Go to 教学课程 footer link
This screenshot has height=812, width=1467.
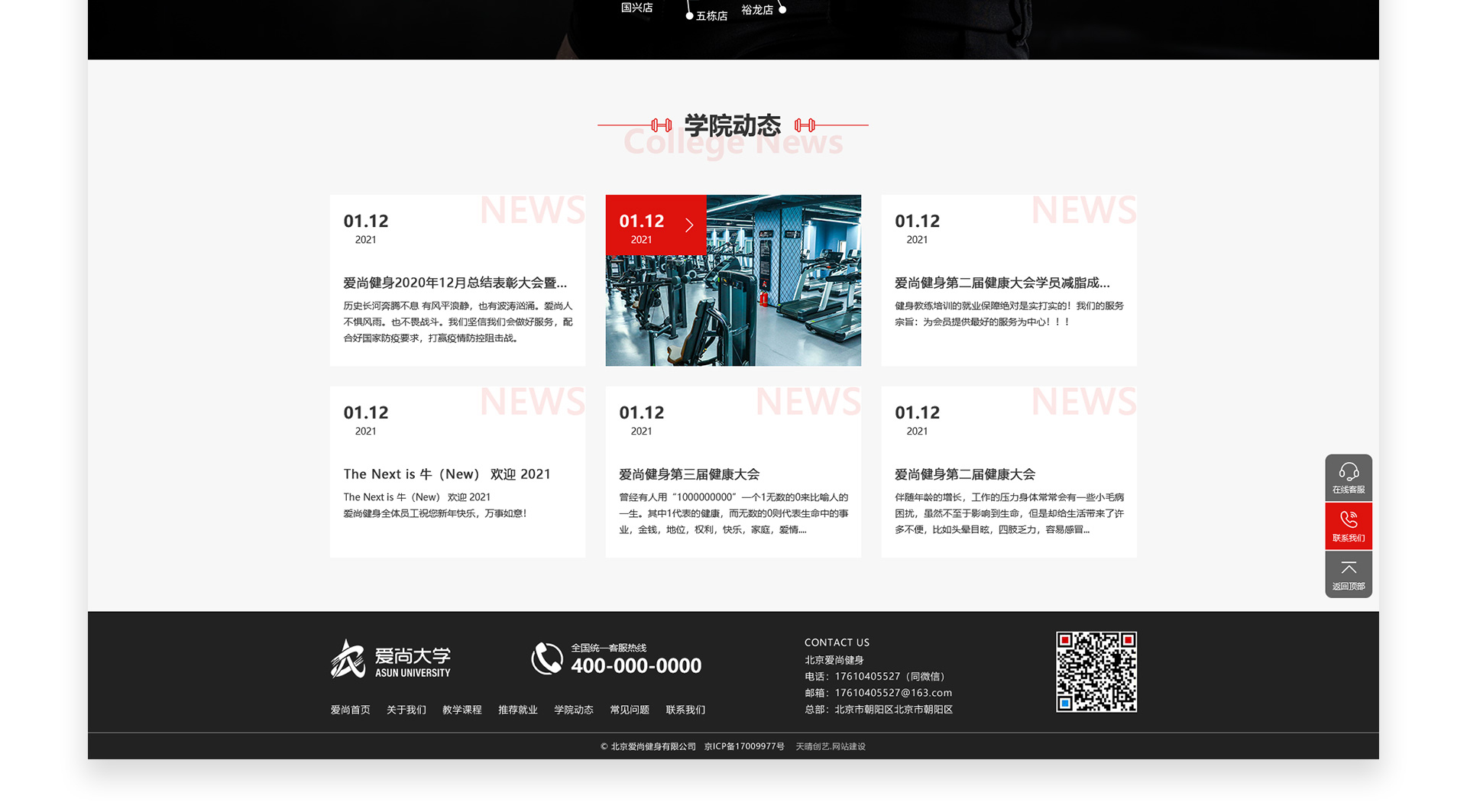(461, 710)
